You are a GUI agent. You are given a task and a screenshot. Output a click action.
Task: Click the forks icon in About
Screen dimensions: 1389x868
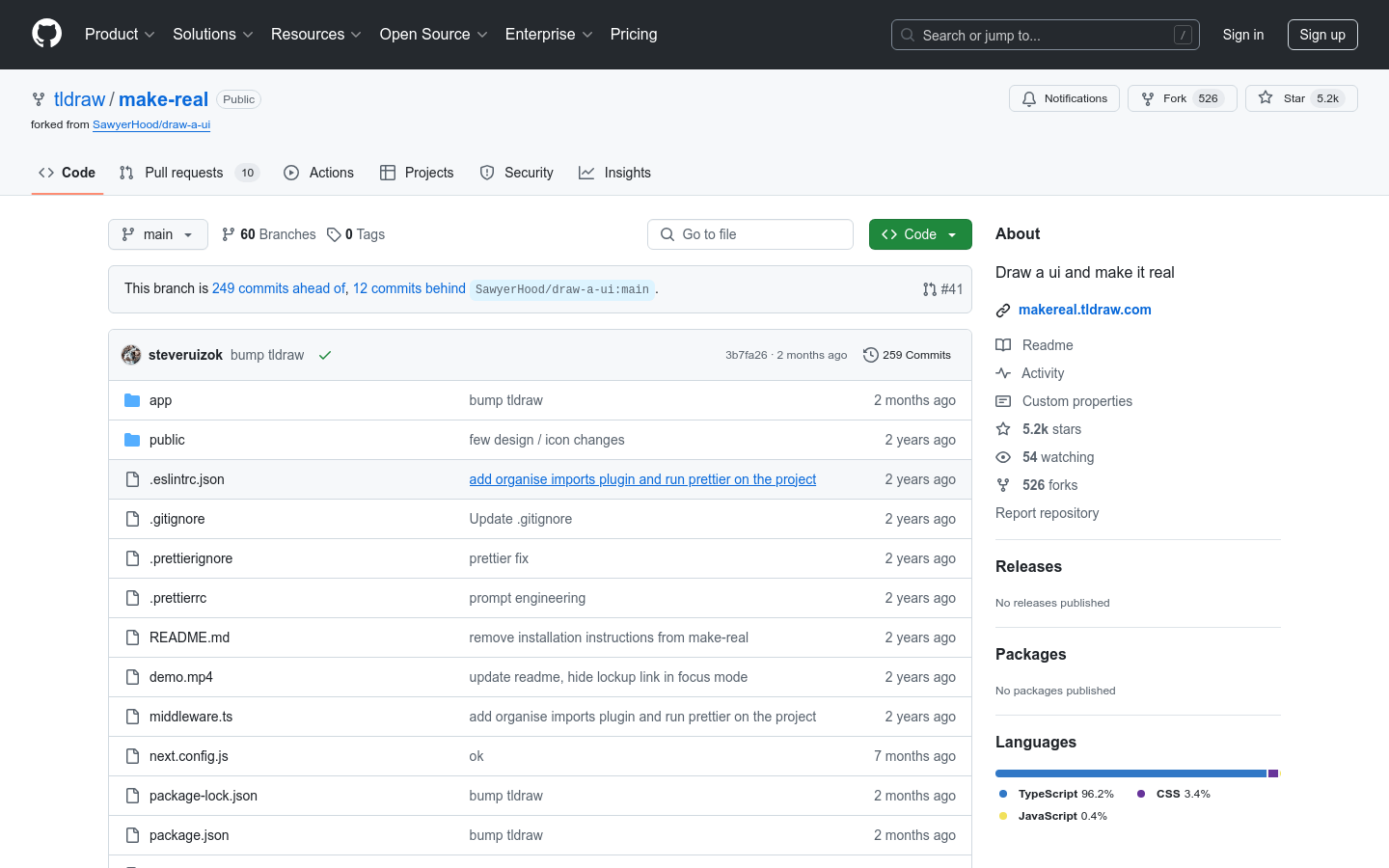pyautogui.click(x=1003, y=485)
